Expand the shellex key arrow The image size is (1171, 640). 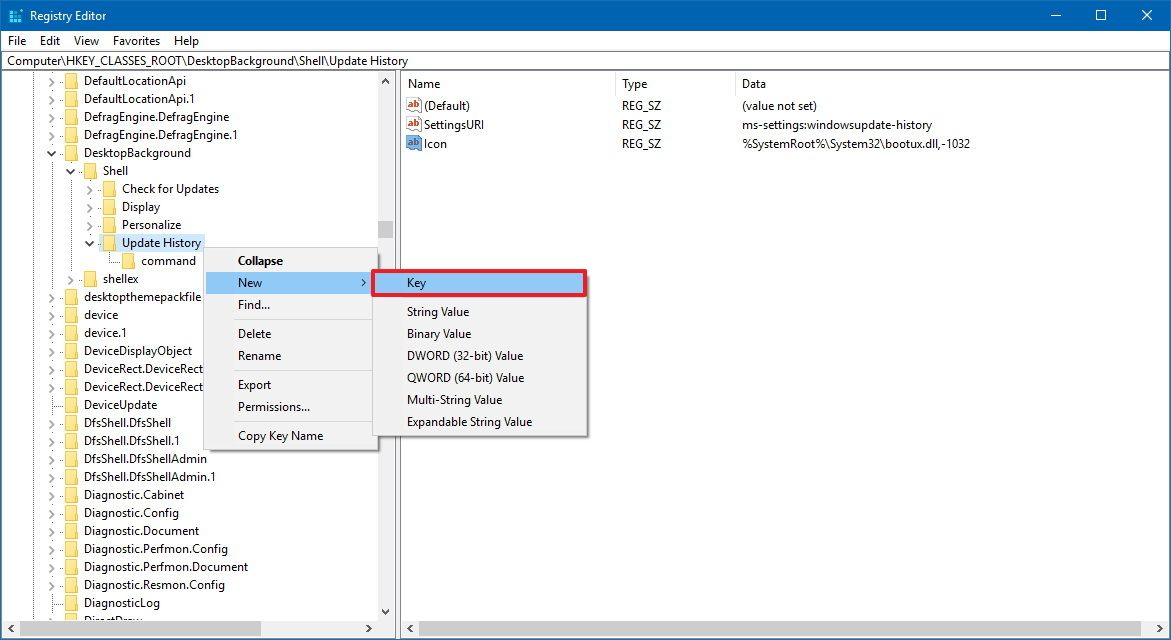(x=69, y=278)
